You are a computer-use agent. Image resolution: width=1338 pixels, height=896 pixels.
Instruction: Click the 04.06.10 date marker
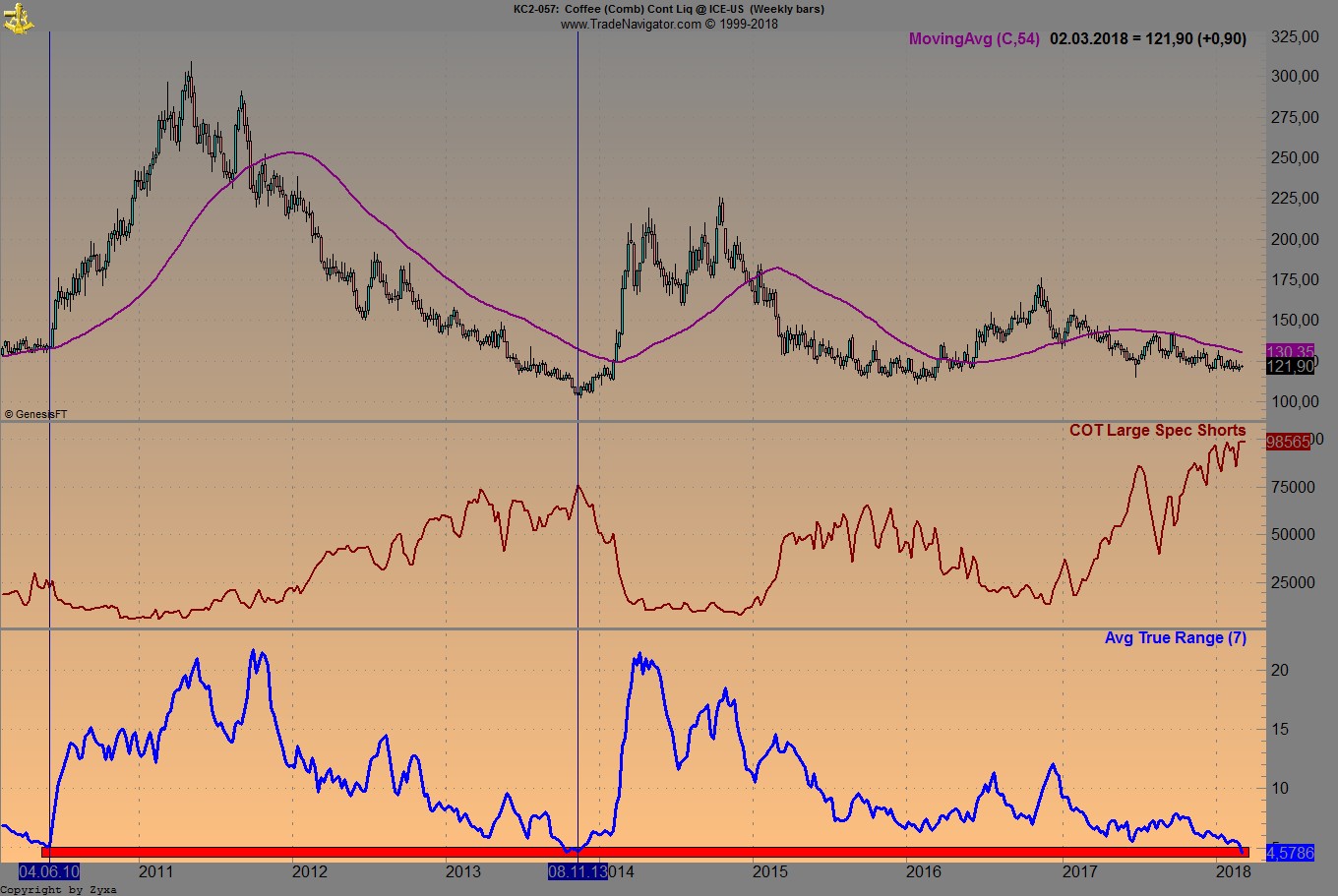coord(47,871)
